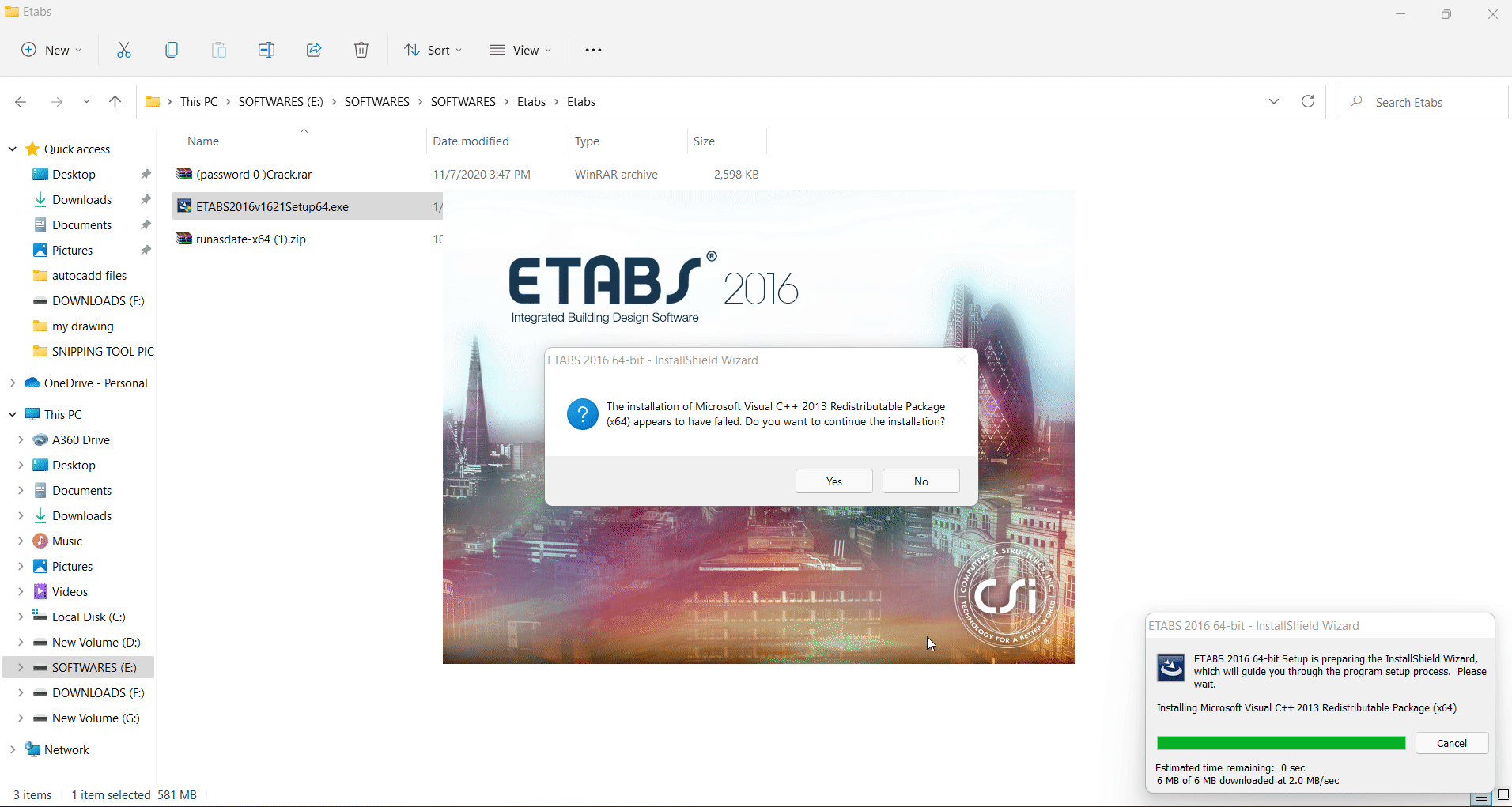
Task: Collapse the Quick access tree
Action: click(x=13, y=149)
